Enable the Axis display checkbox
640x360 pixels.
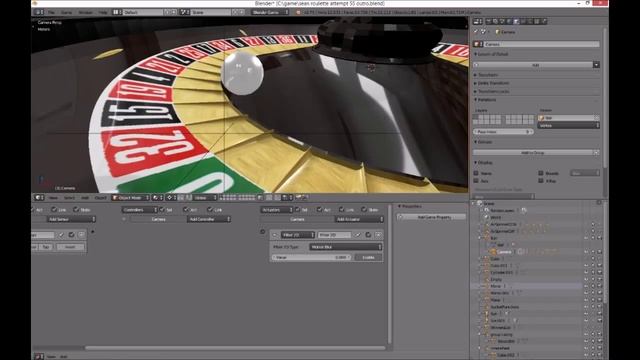coord(476,180)
